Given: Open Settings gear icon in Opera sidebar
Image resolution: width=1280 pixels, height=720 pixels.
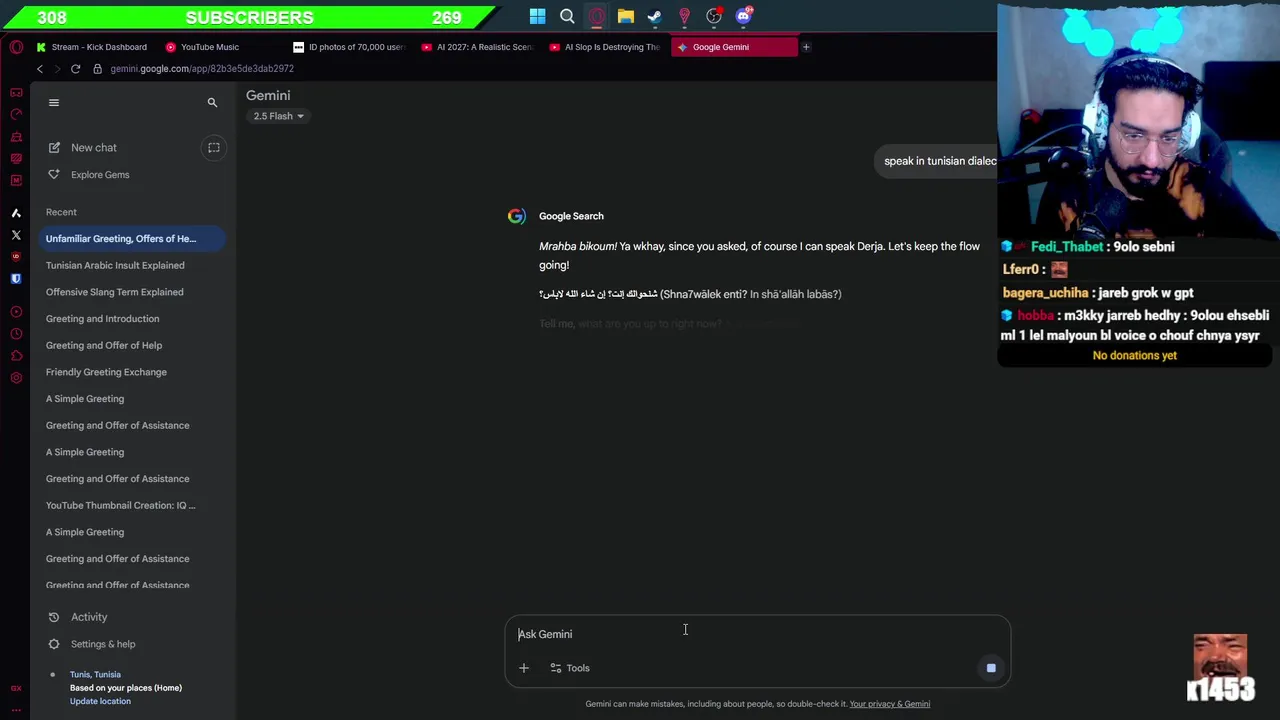Looking at the screenshot, I should pos(16,377).
